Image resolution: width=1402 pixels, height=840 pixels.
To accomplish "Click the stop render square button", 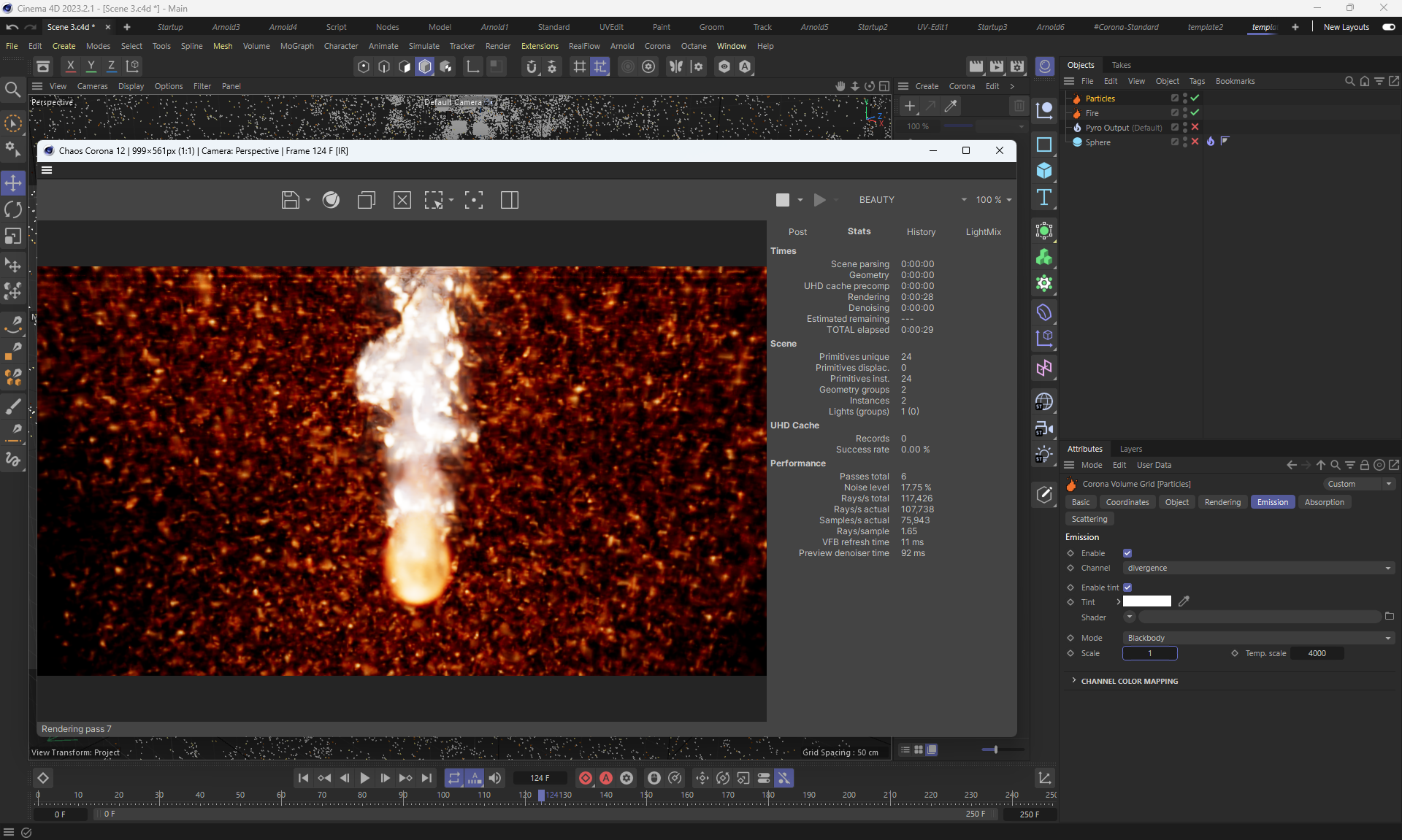I will (x=782, y=200).
